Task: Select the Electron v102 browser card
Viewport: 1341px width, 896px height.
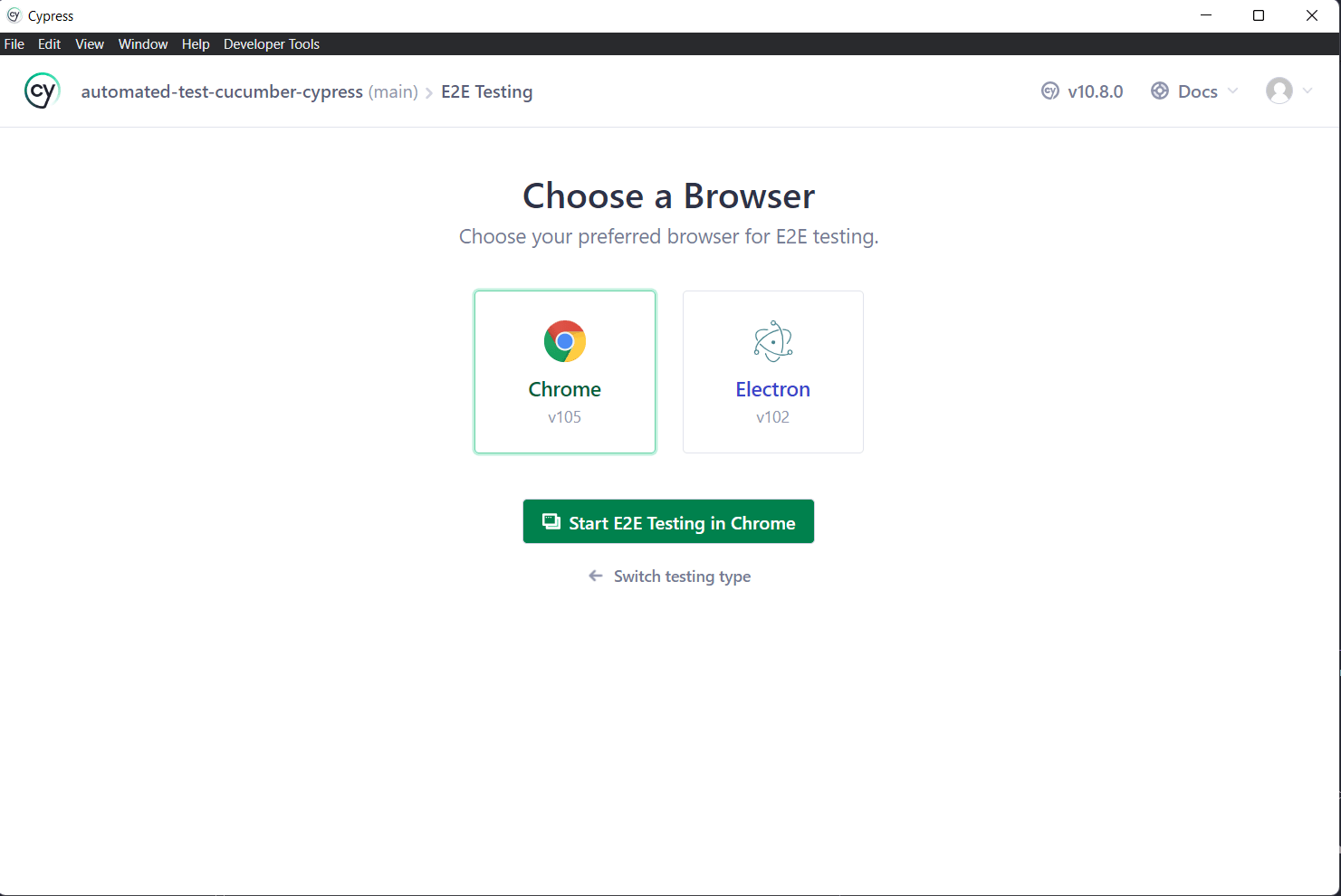Action: click(772, 372)
